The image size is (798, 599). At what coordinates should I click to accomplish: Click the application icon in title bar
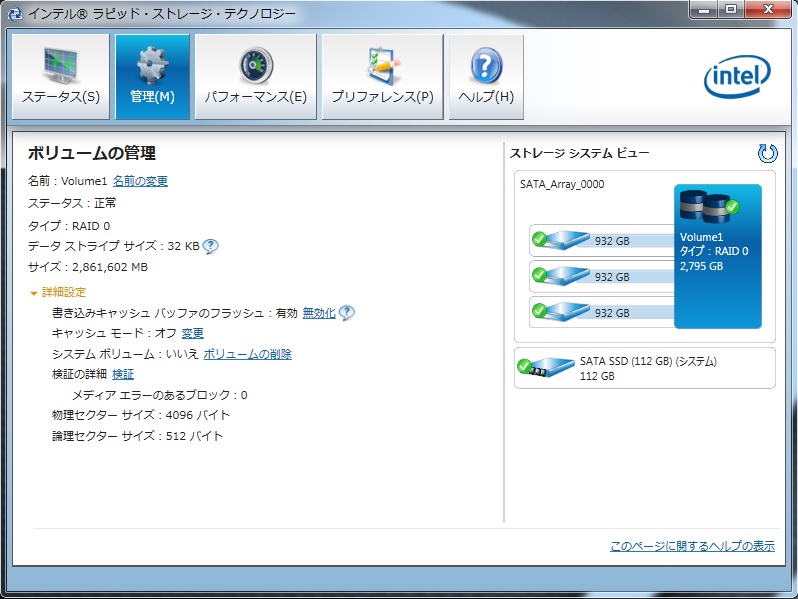(x=15, y=13)
